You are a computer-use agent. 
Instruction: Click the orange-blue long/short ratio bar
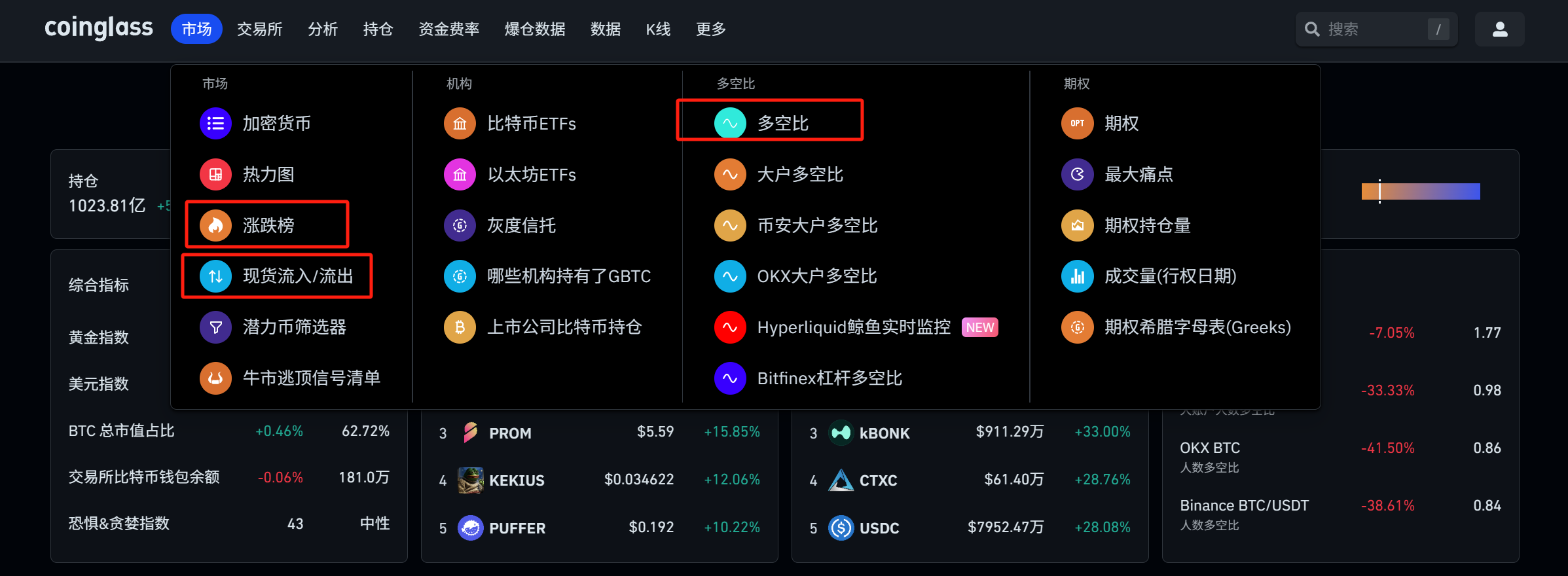point(1421,191)
